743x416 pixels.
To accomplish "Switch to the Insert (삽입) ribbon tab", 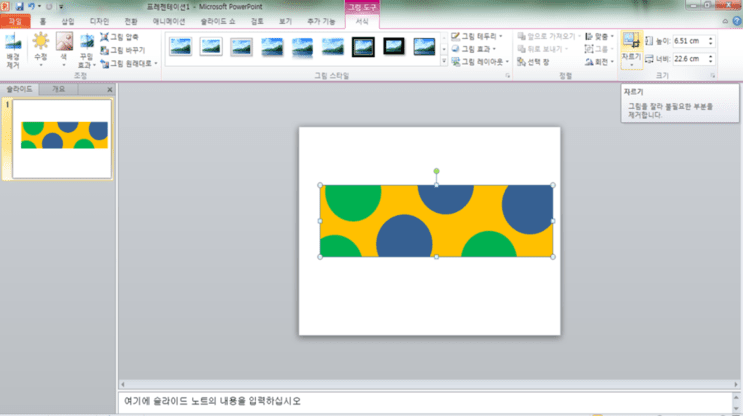I will coord(68,21).
